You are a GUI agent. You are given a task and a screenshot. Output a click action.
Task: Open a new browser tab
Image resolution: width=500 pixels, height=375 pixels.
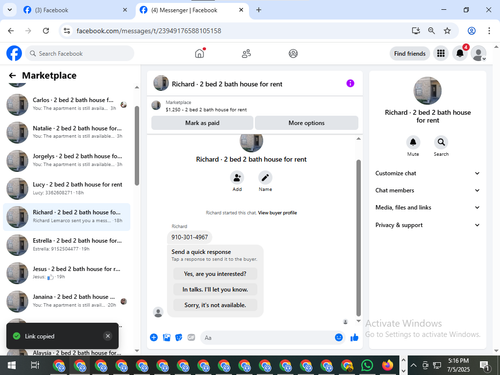pyautogui.click(x=259, y=10)
